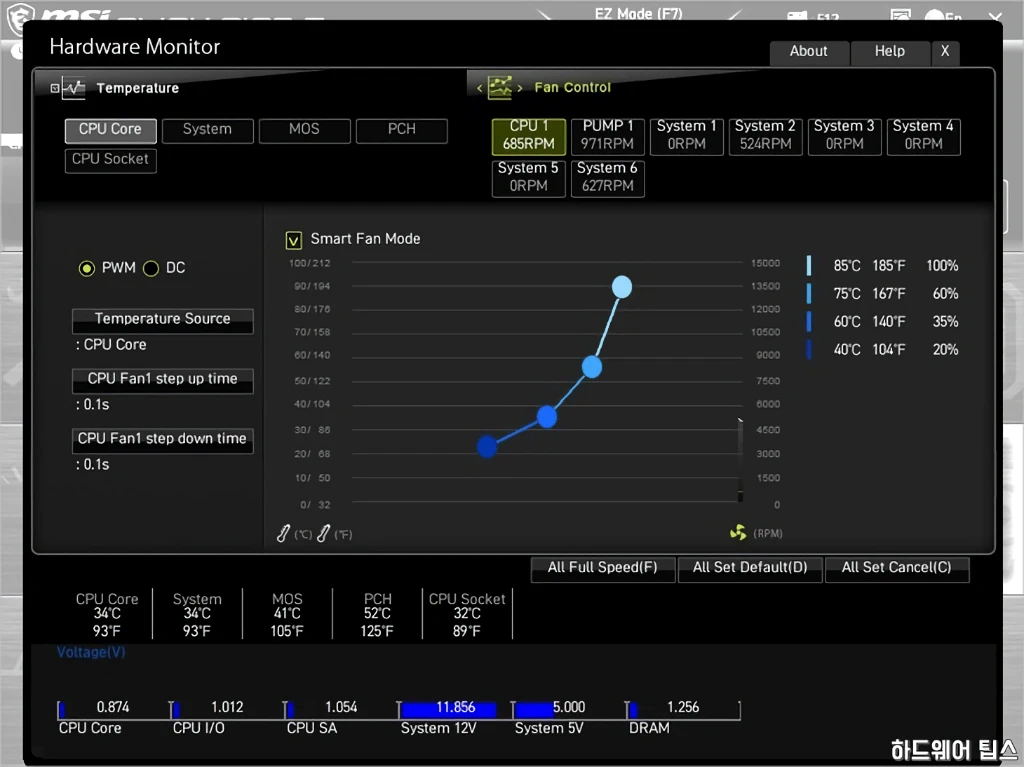
Task: Choose the System 2 524RPM fan
Action: 765,136
